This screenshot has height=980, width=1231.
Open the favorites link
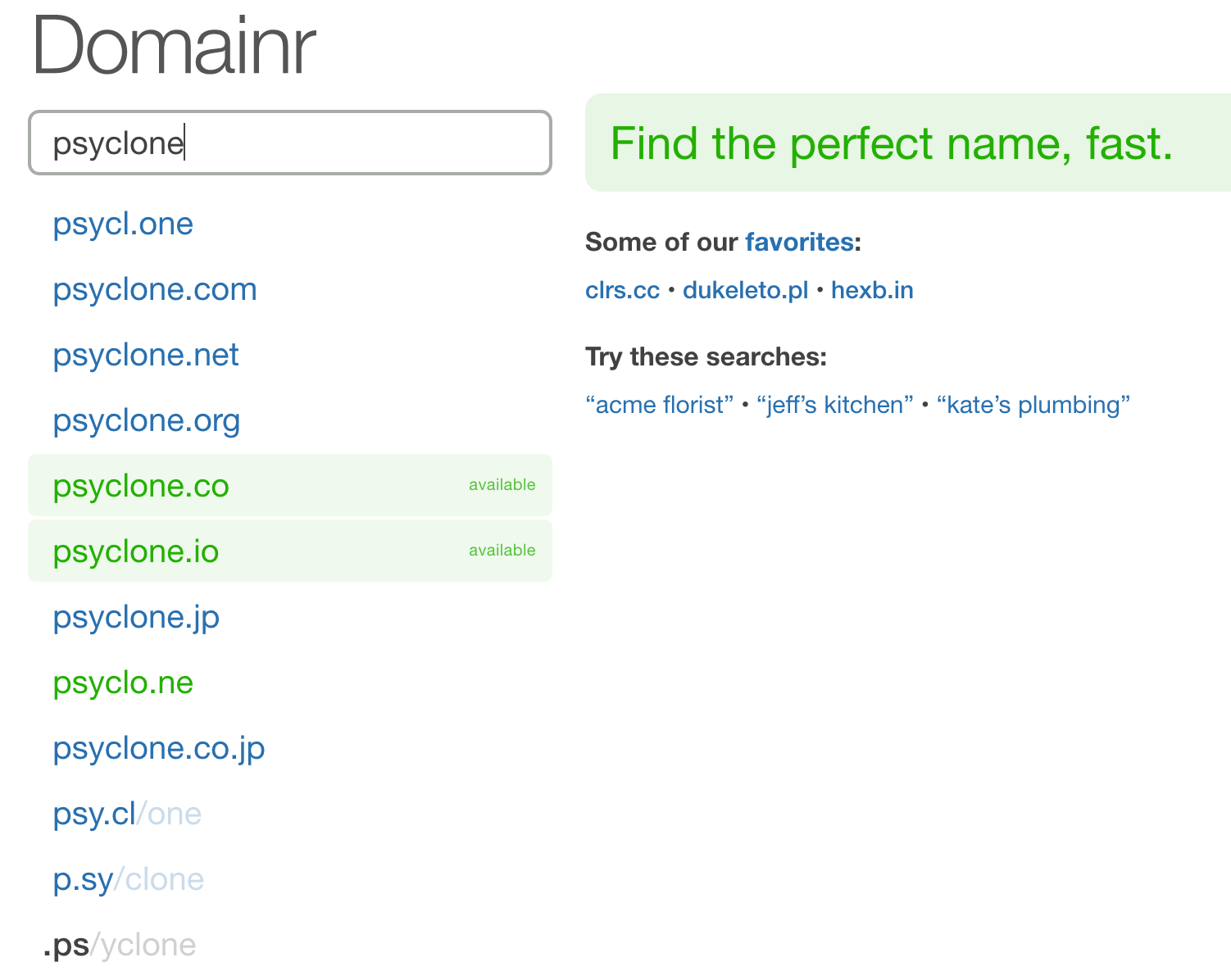point(799,242)
